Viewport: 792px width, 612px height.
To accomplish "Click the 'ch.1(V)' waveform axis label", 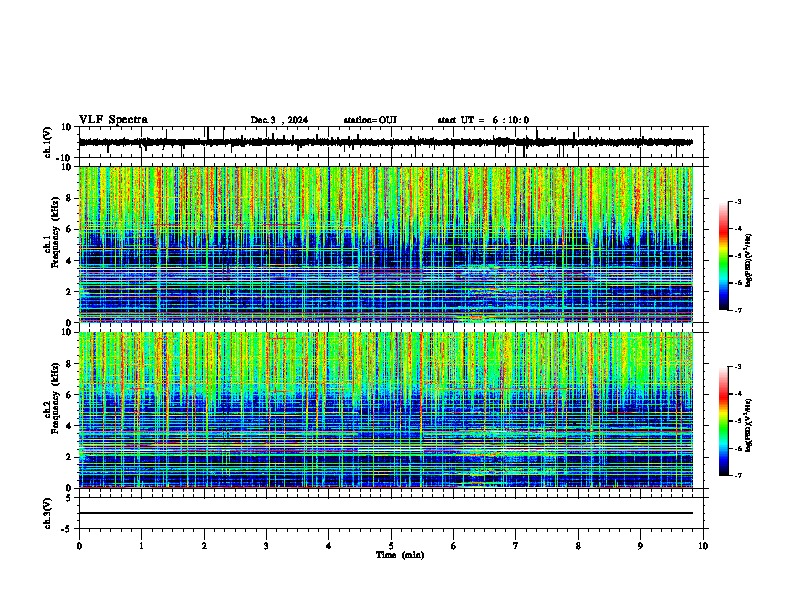I will [48, 142].
